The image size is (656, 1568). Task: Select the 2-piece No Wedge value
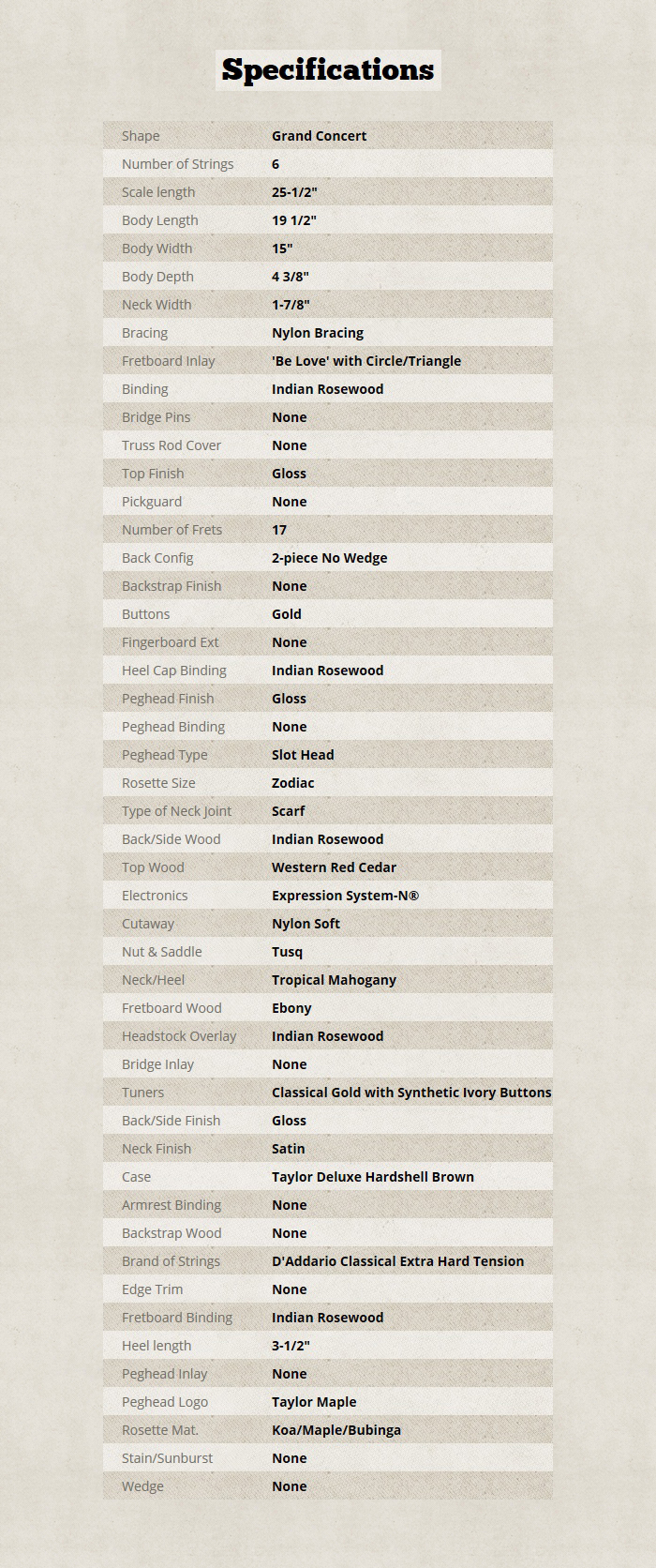coord(329,558)
